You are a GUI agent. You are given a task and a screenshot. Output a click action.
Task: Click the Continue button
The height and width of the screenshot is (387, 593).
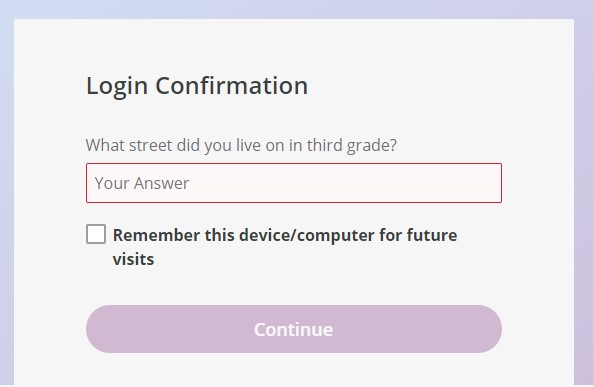pyautogui.click(x=294, y=329)
